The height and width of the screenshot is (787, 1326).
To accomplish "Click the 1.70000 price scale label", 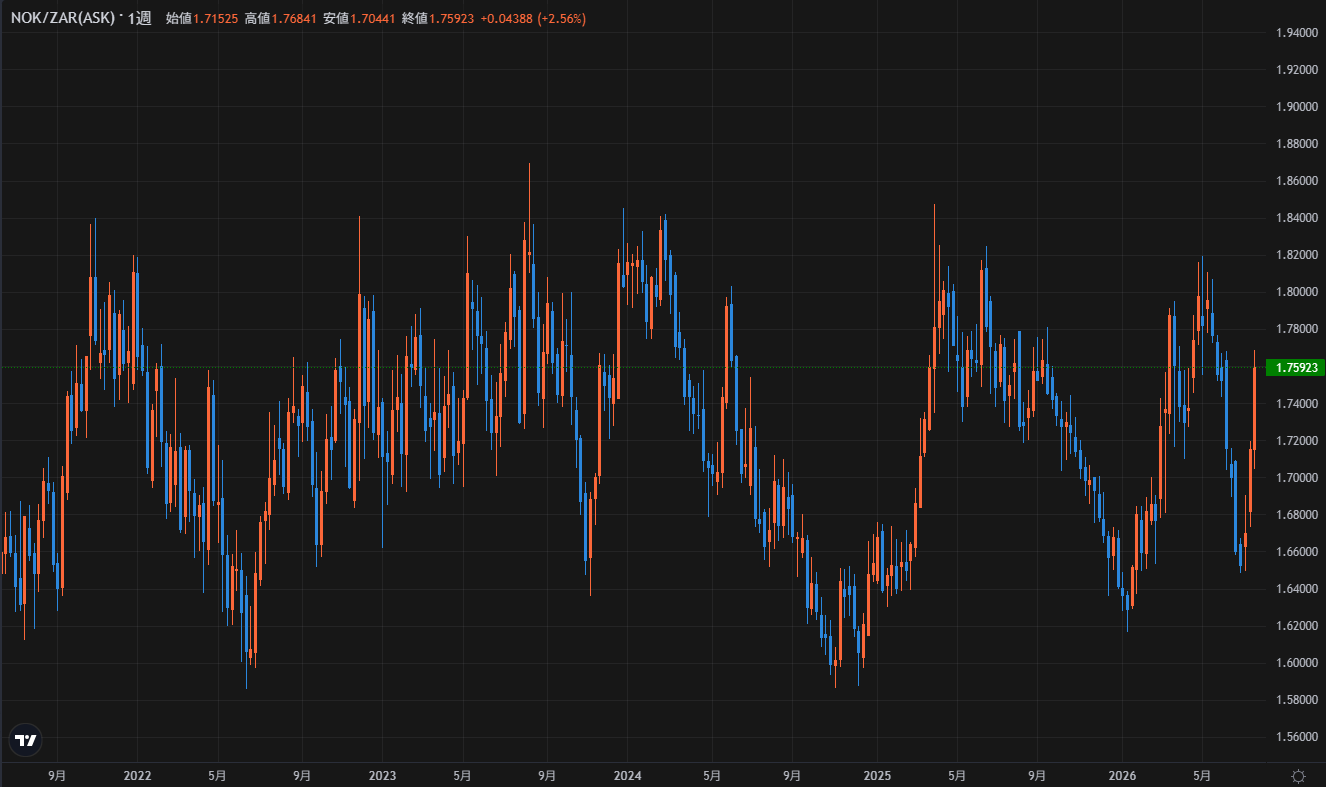I will 1296,478.
